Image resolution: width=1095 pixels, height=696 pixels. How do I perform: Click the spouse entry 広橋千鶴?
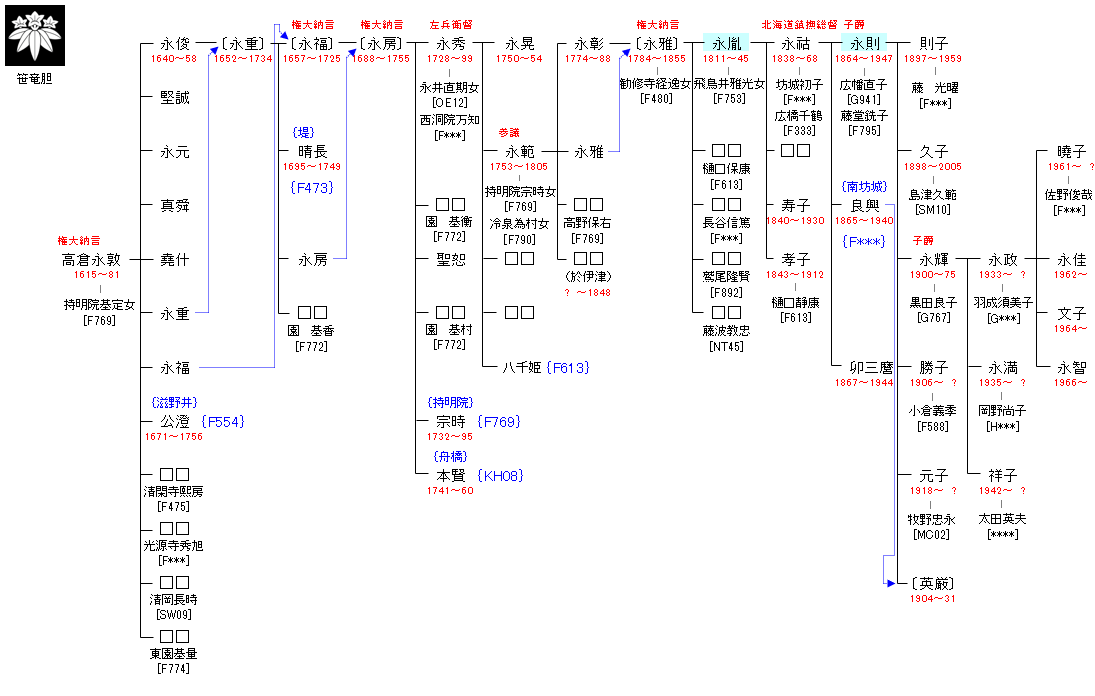tap(798, 116)
